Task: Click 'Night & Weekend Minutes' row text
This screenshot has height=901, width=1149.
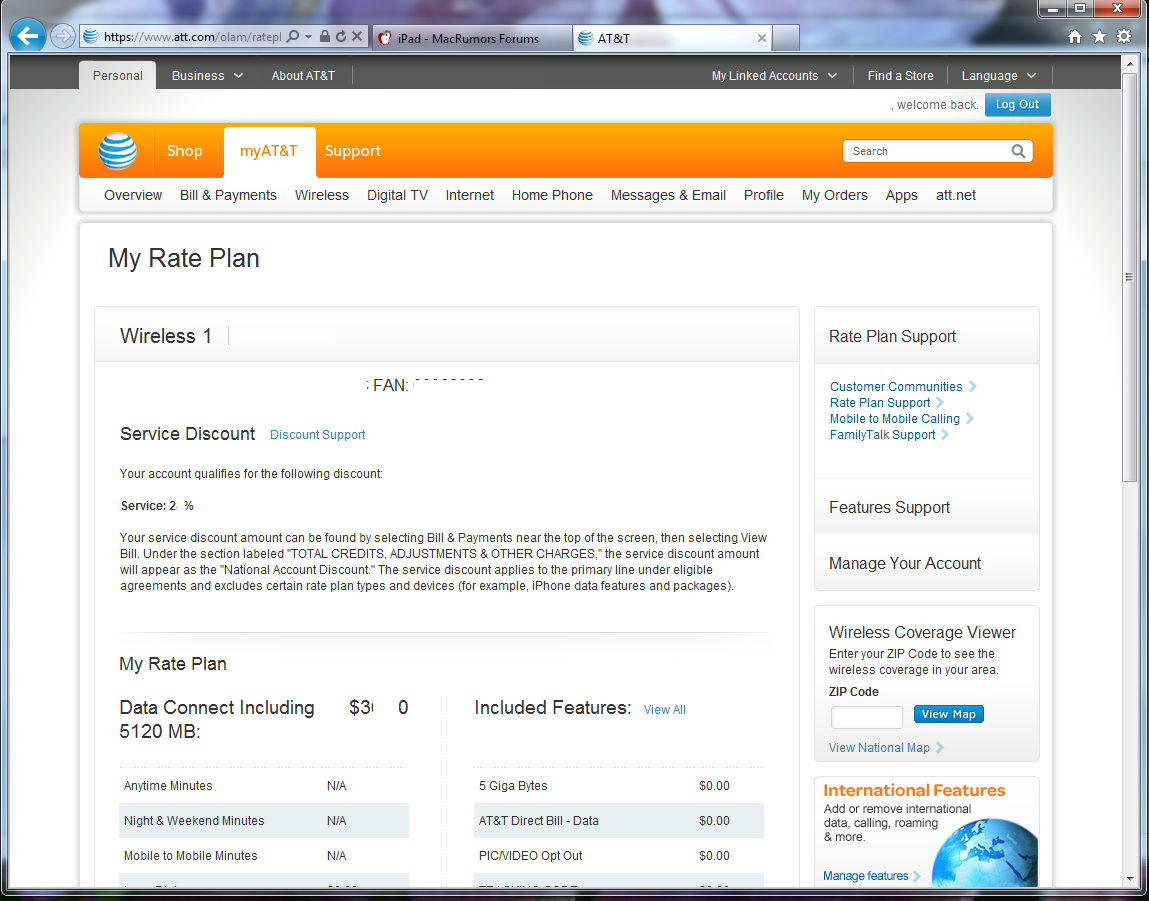Action: pyautogui.click(x=194, y=820)
